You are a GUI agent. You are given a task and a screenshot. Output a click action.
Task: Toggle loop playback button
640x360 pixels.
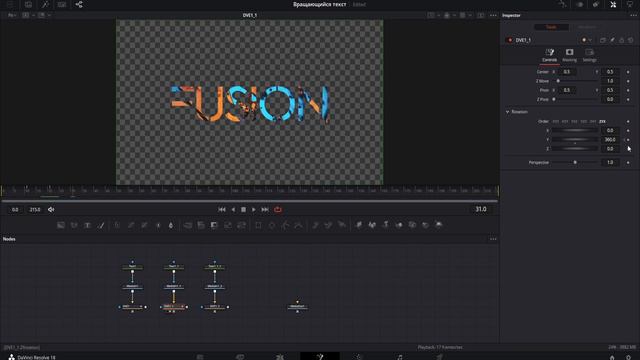pyautogui.click(x=278, y=209)
